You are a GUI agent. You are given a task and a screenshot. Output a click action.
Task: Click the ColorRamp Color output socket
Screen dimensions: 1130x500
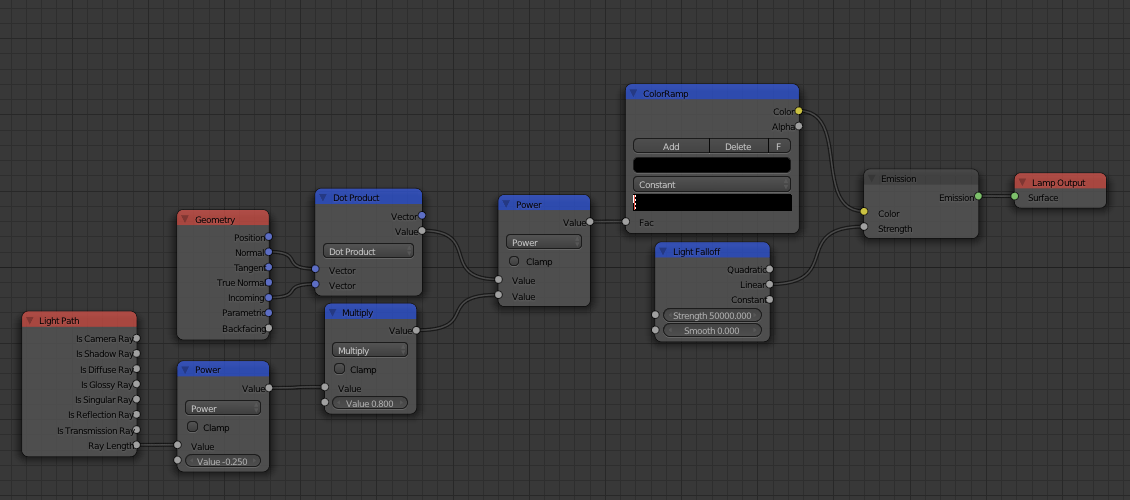pos(798,111)
